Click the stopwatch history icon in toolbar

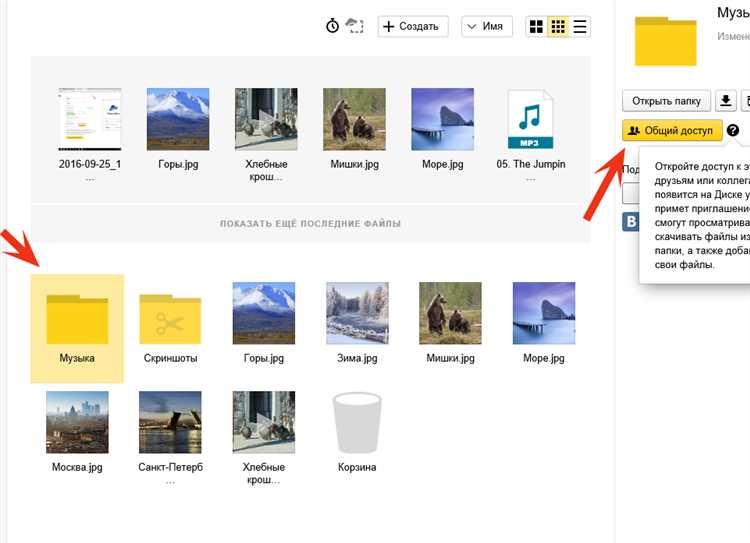(x=333, y=26)
